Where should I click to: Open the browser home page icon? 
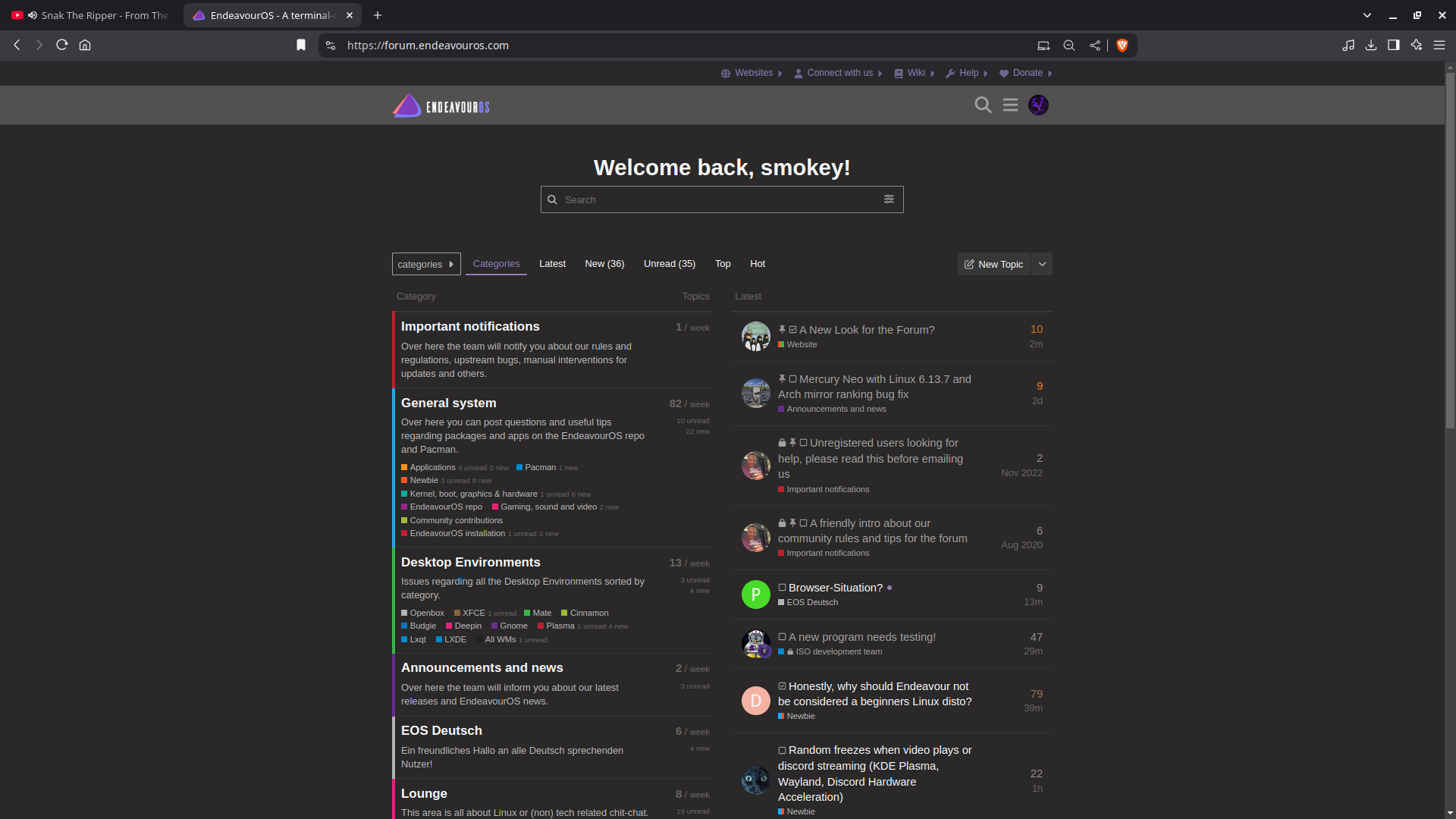pyautogui.click(x=85, y=45)
